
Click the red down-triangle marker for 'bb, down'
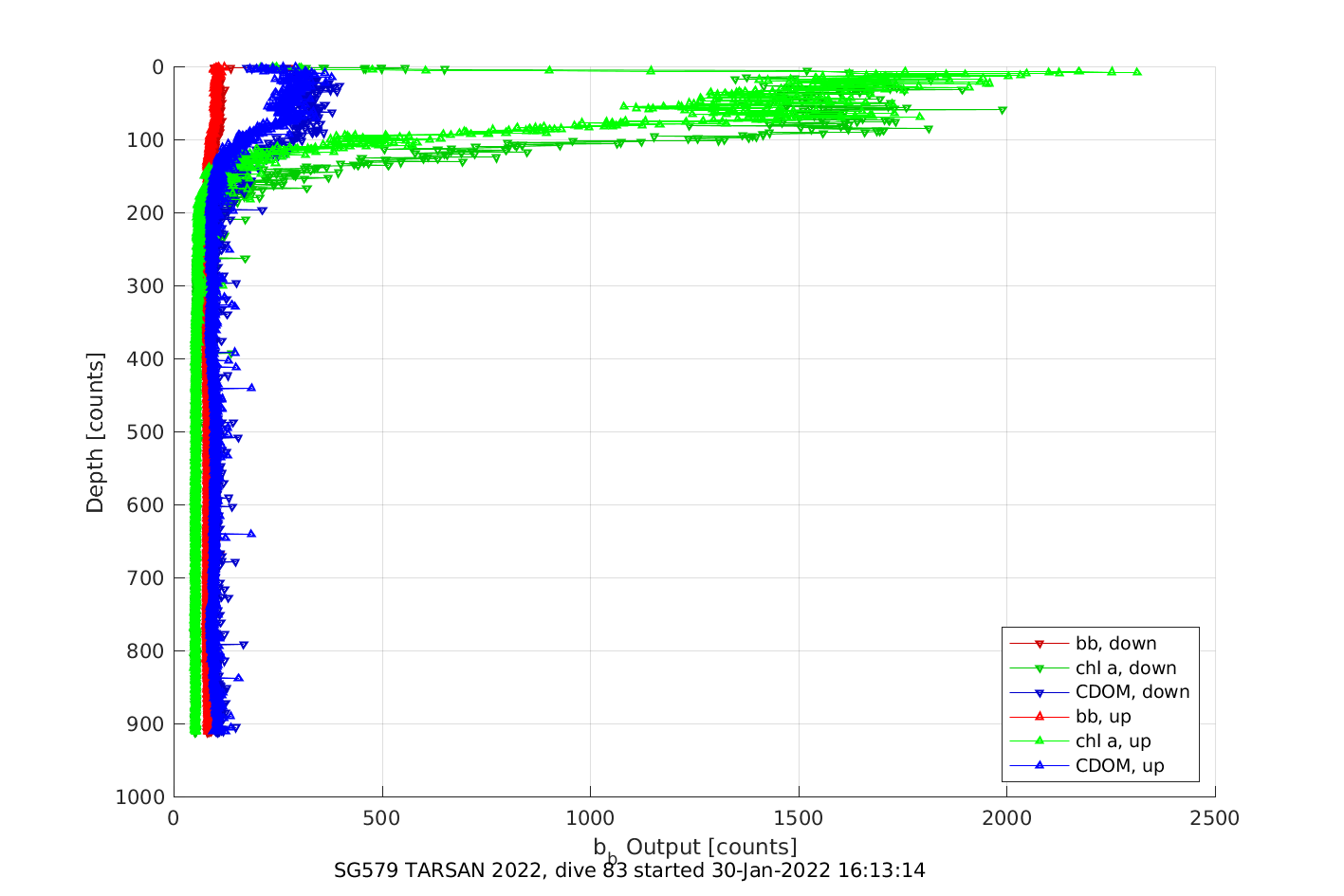click(x=1040, y=645)
